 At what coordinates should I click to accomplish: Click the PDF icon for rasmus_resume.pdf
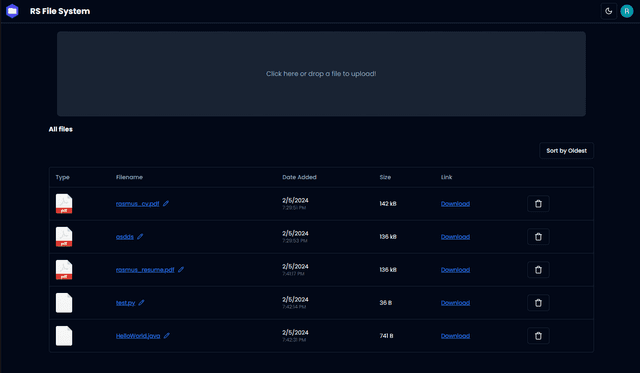pos(64,270)
